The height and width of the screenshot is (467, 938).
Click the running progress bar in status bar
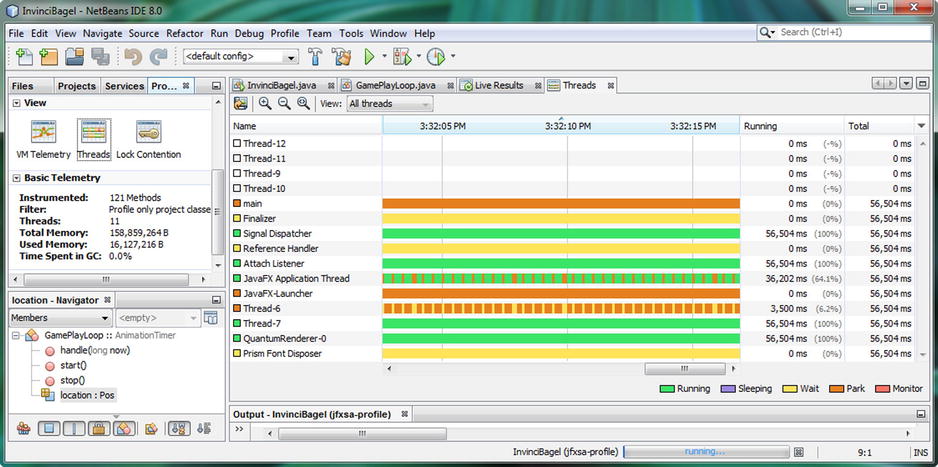(x=706, y=451)
